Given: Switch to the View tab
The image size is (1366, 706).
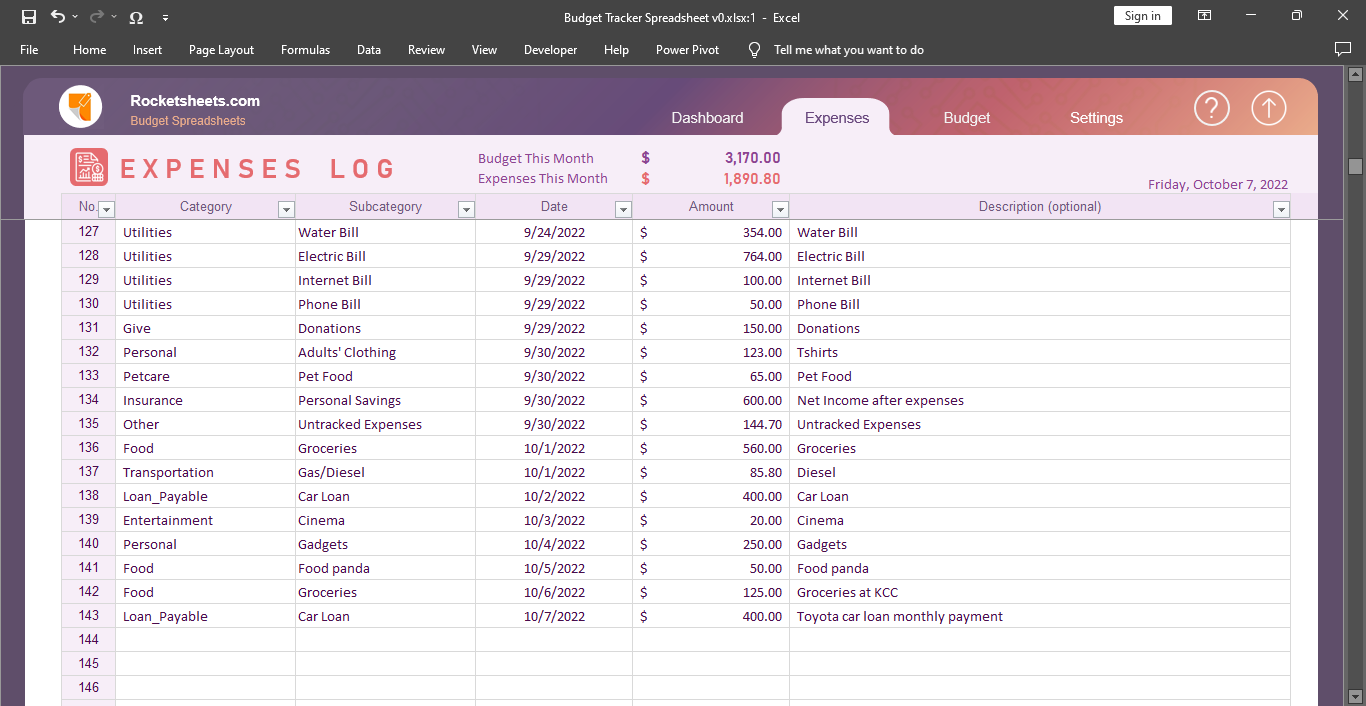Looking at the screenshot, I should click(484, 50).
